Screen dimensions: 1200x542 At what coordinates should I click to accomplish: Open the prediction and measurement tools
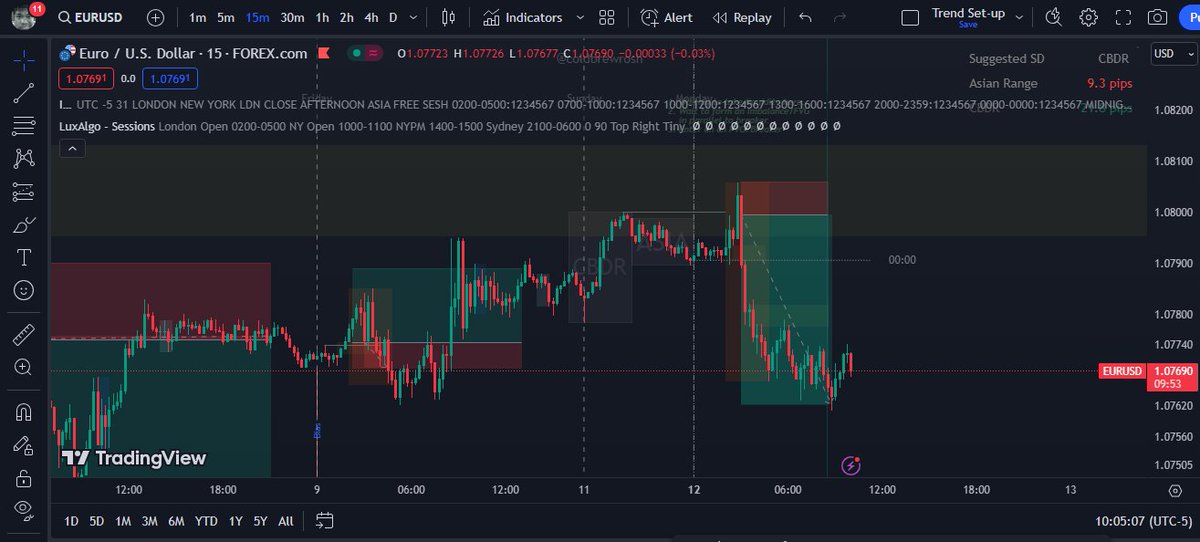(x=24, y=191)
